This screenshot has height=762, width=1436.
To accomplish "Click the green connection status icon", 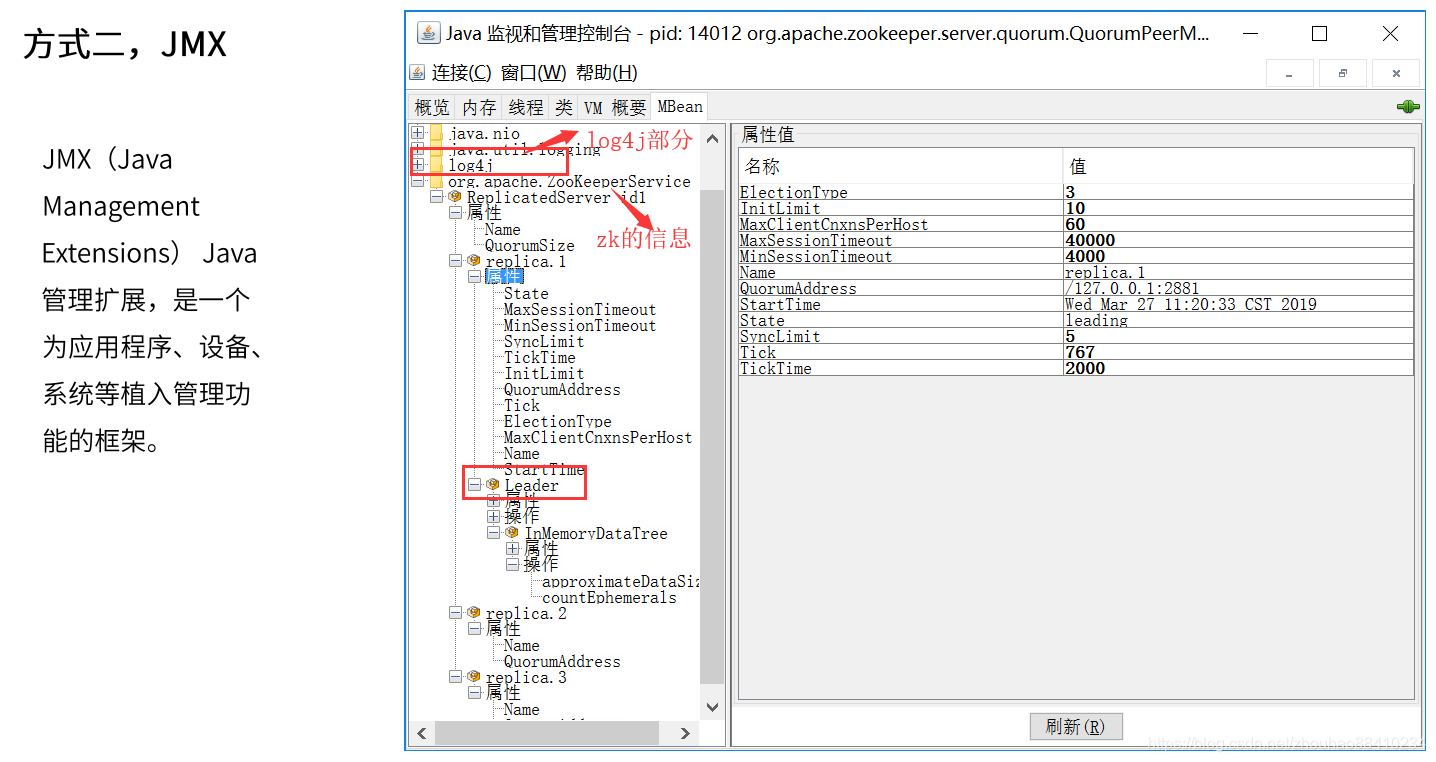I will [1409, 107].
